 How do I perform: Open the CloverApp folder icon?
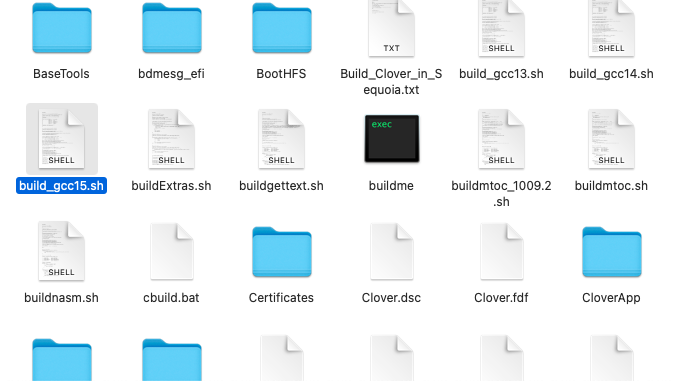click(612, 252)
